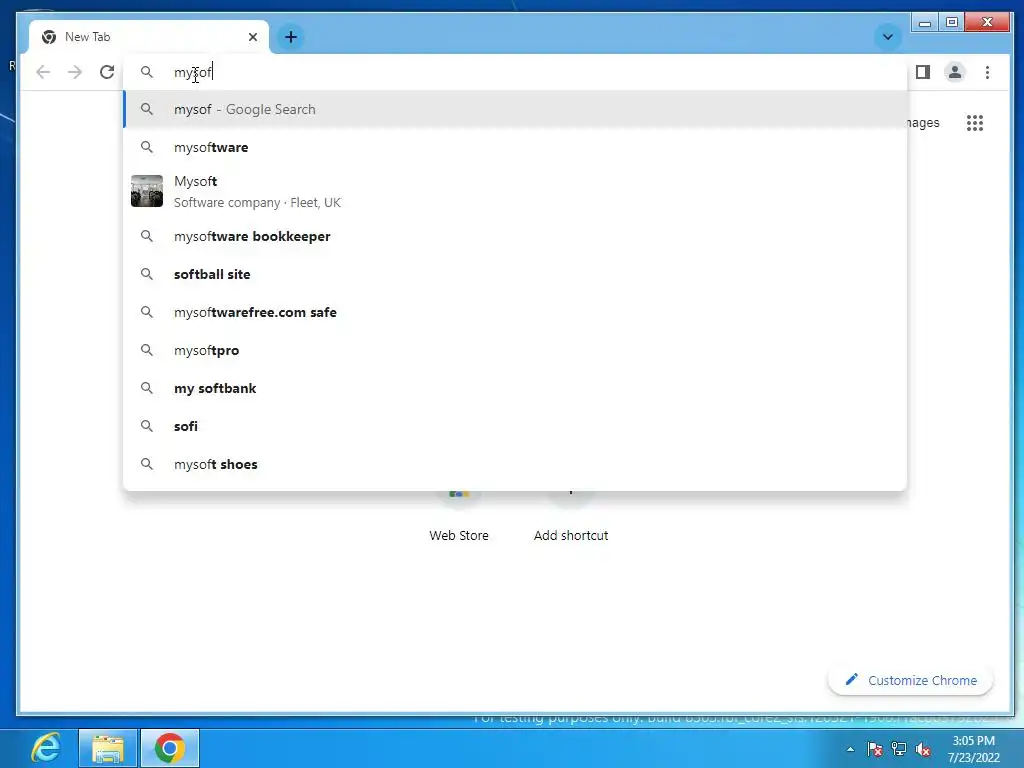
Task: Pick the 'mysoftpro' suggestion
Action: coord(515,350)
